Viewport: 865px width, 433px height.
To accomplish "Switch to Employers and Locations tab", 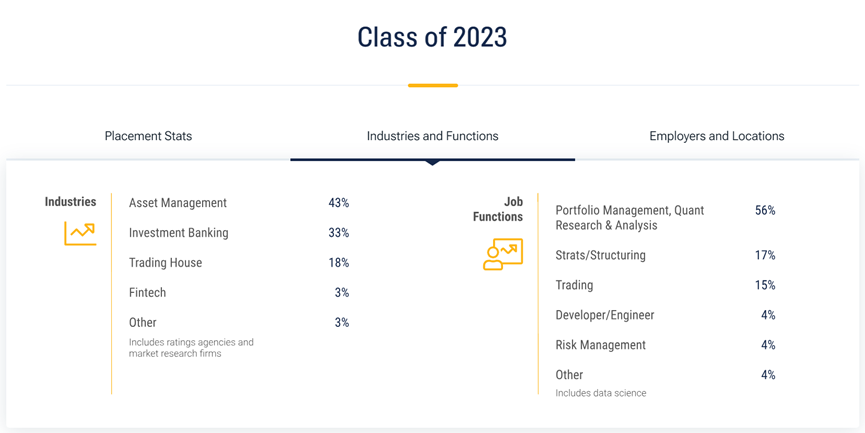I will pyautogui.click(x=717, y=136).
